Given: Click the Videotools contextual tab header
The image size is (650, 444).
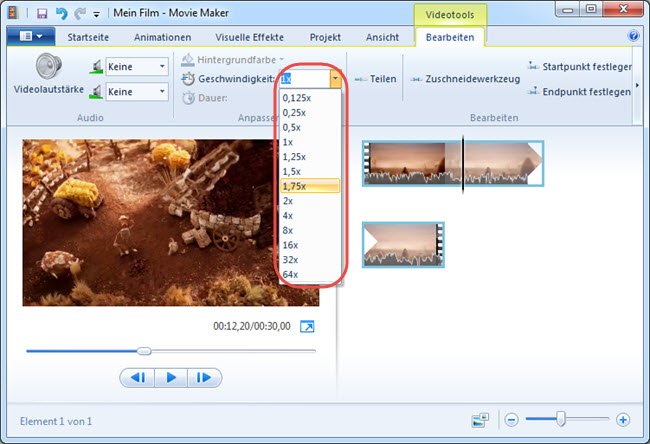Looking at the screenshot, I should pyautogui.click(x=450, y=15).
